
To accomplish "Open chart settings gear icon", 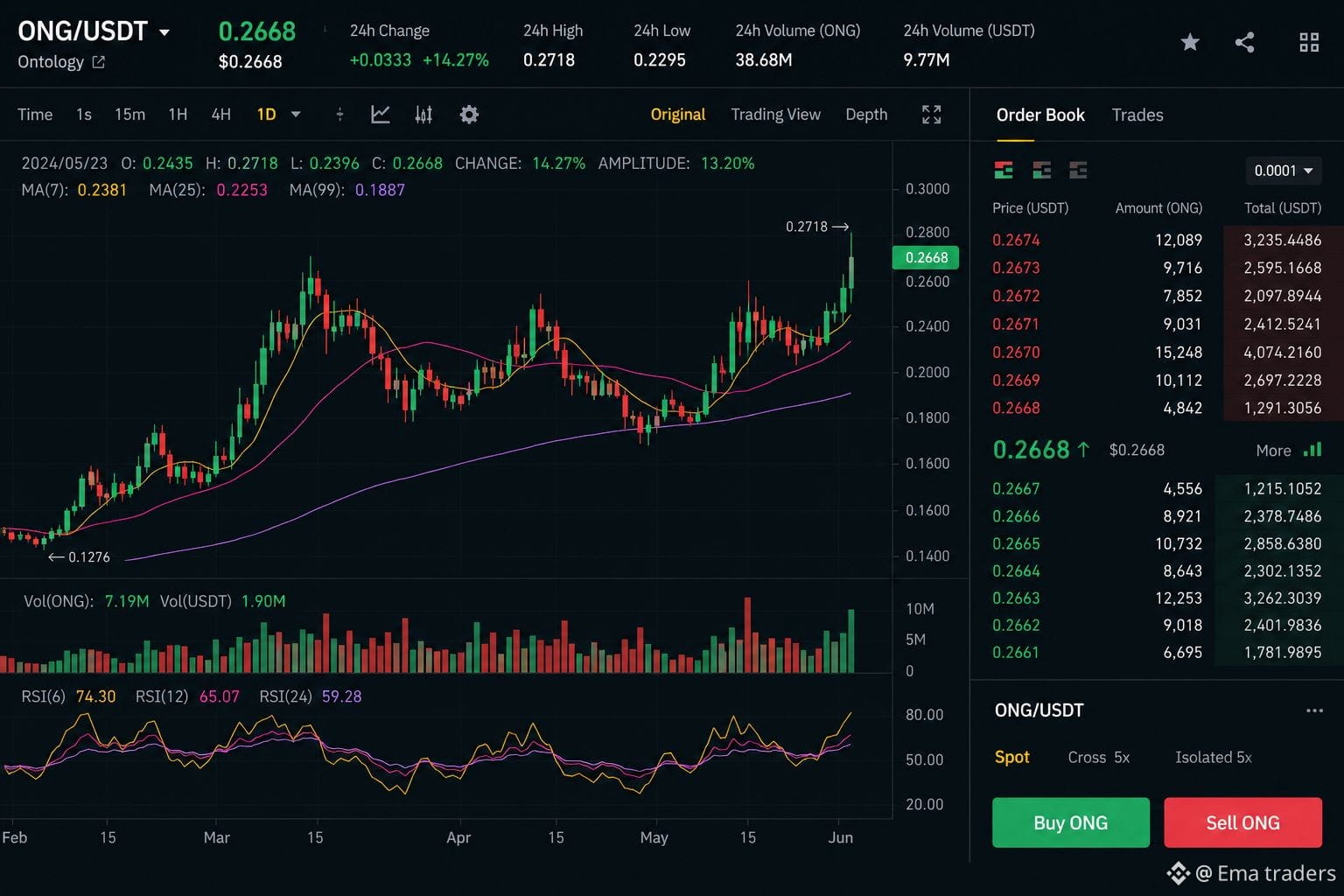I will pyautogui.click(x=469, y=115).
